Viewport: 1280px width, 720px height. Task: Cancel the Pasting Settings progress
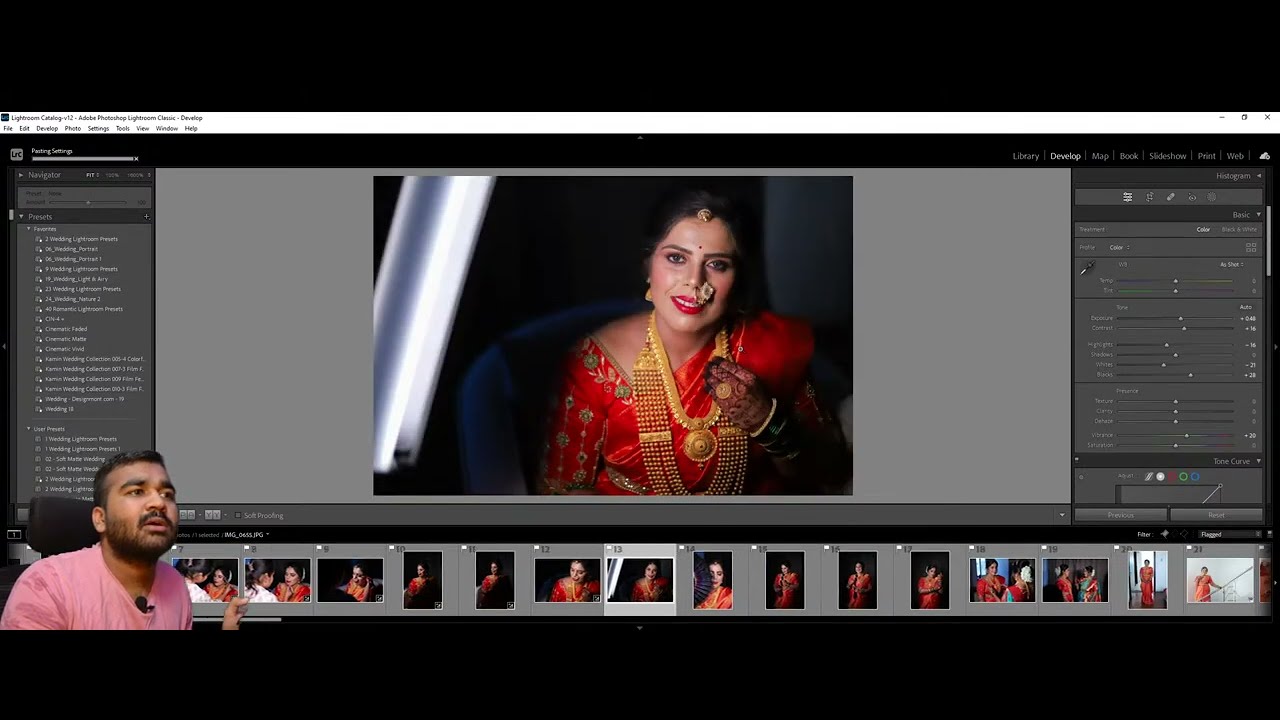coord(136,158)
